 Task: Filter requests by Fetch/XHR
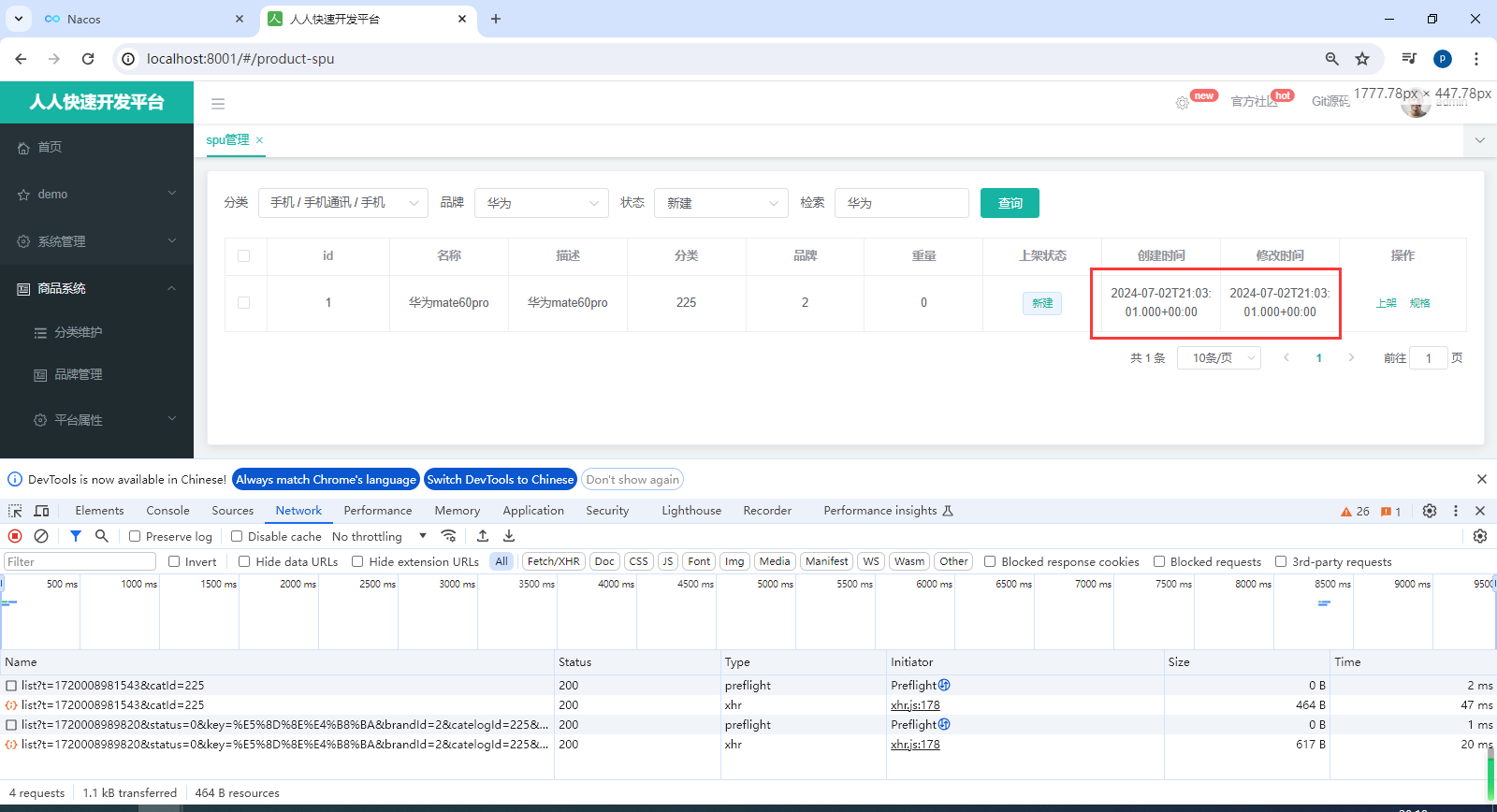coord(553,561)
